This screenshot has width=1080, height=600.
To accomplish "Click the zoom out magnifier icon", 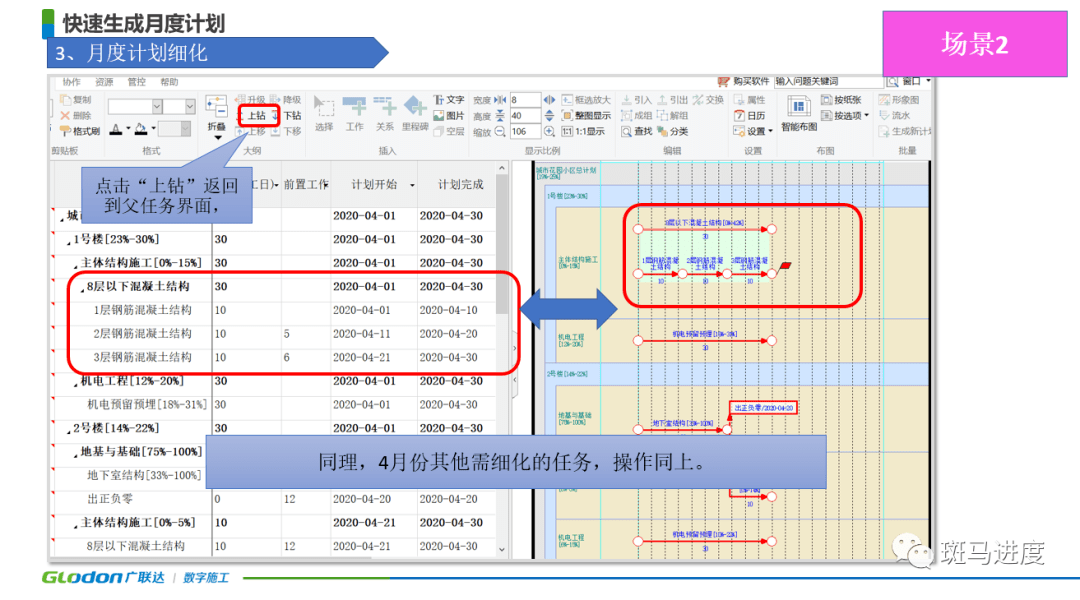I will (x=500, y=132).
